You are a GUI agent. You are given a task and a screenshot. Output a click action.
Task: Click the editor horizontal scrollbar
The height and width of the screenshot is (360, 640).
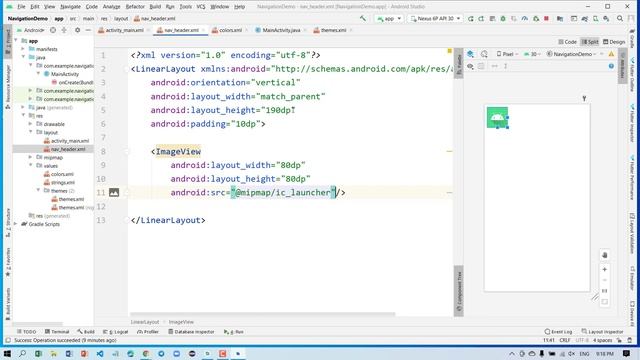point(262,314)
